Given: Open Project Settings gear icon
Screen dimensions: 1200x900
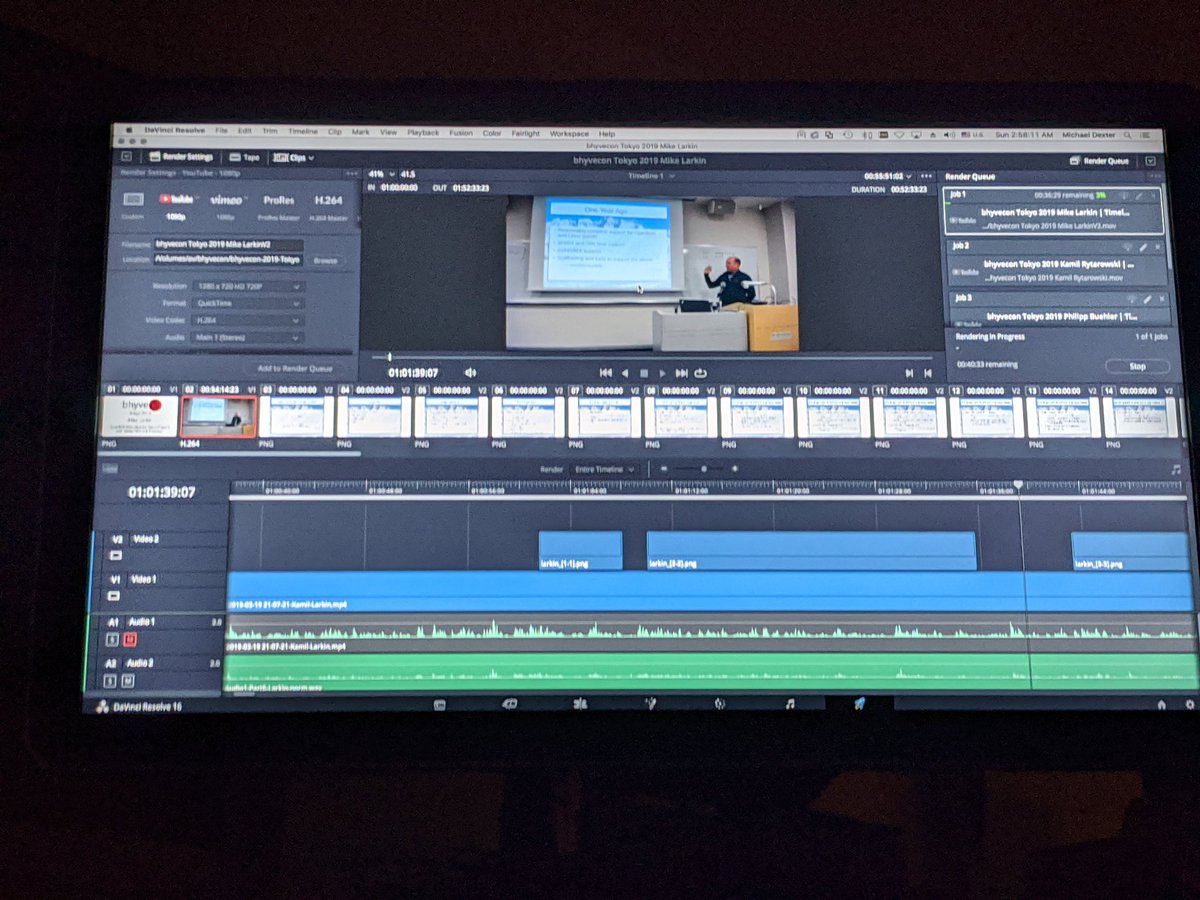Looking at the screenshot, I should pos(1189,705).
